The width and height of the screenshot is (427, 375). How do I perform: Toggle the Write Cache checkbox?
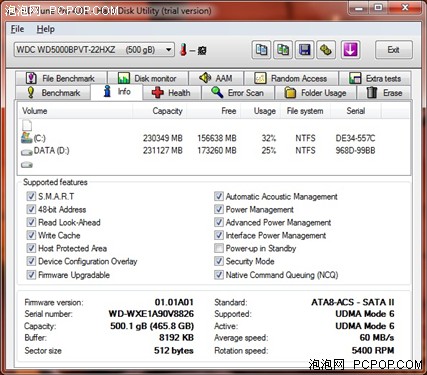[31, 235]
